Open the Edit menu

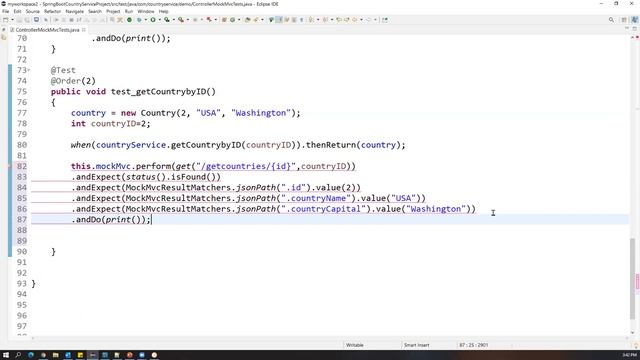[x=17, y=11]
